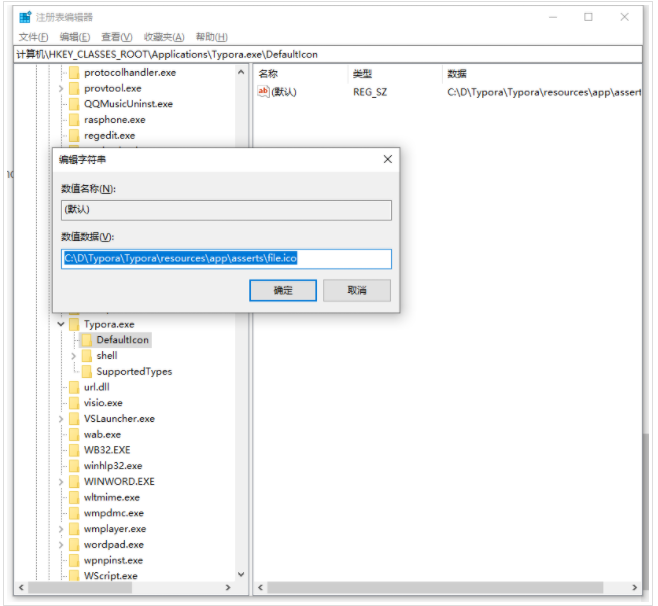Select the regedit.exe folder icon
Image resolution: width=658 pixels, height=606 pixels.
tap(74, 136)
